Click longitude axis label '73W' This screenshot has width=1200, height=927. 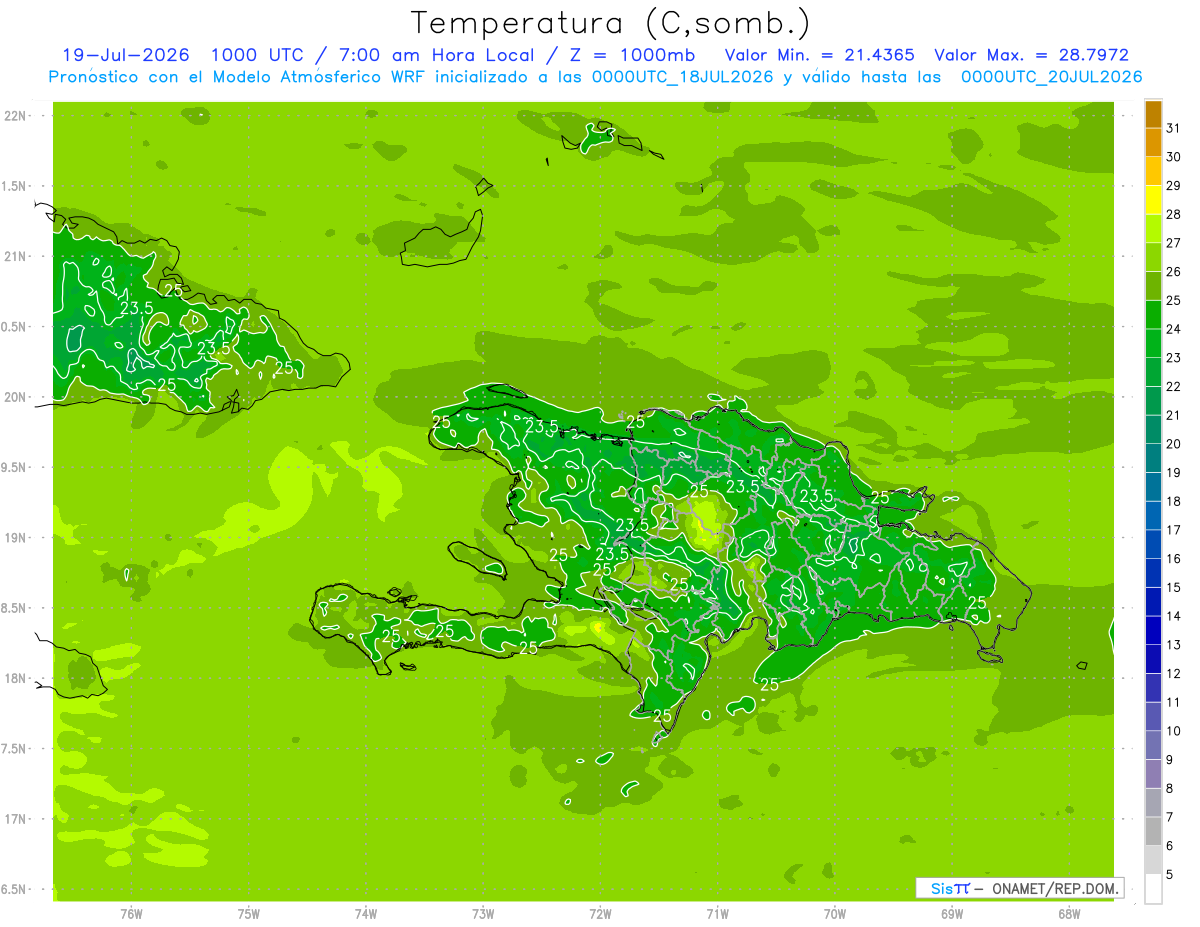(483, 914)
